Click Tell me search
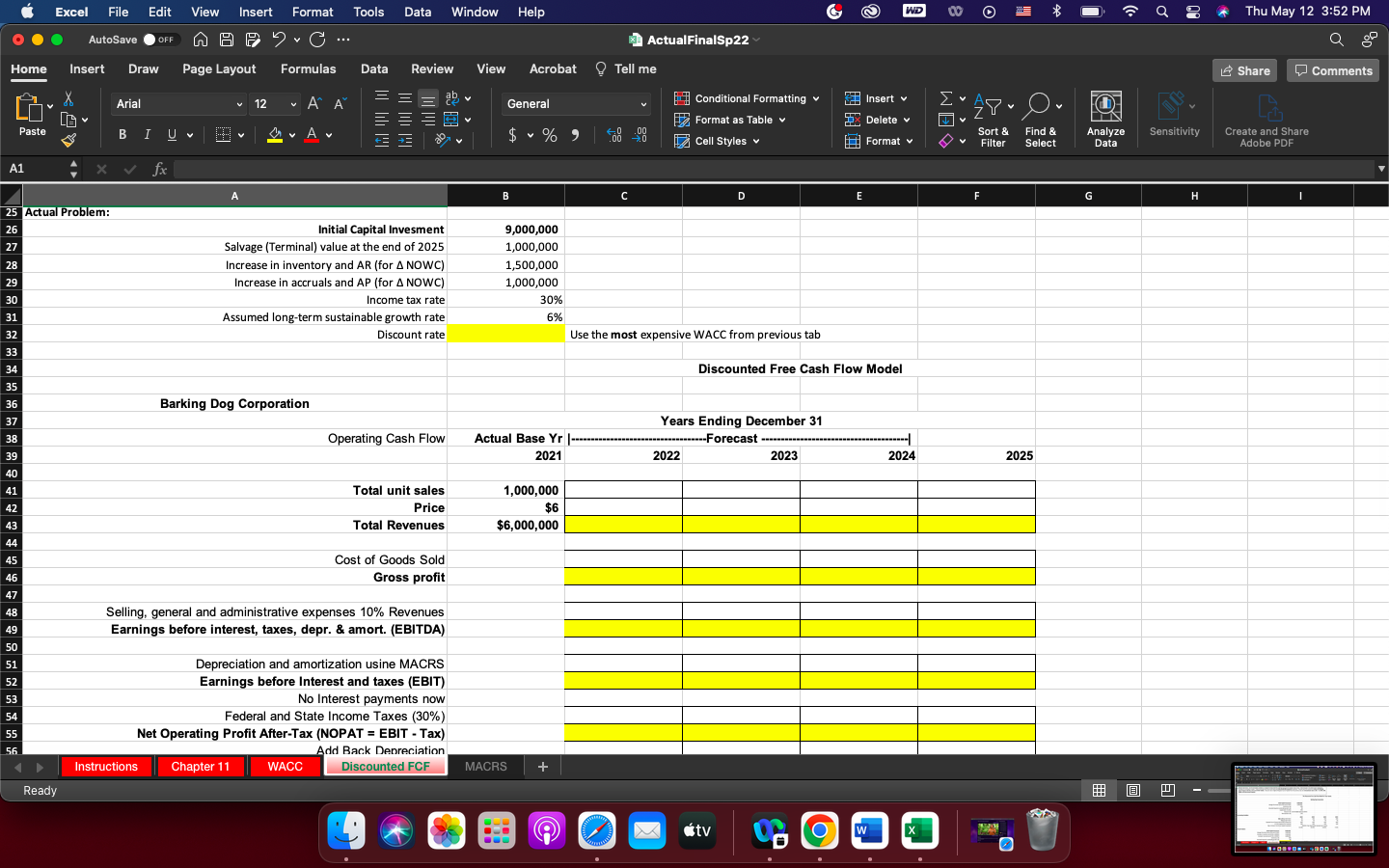This screenshot has height=868, width=1389. tap(626, 68)
